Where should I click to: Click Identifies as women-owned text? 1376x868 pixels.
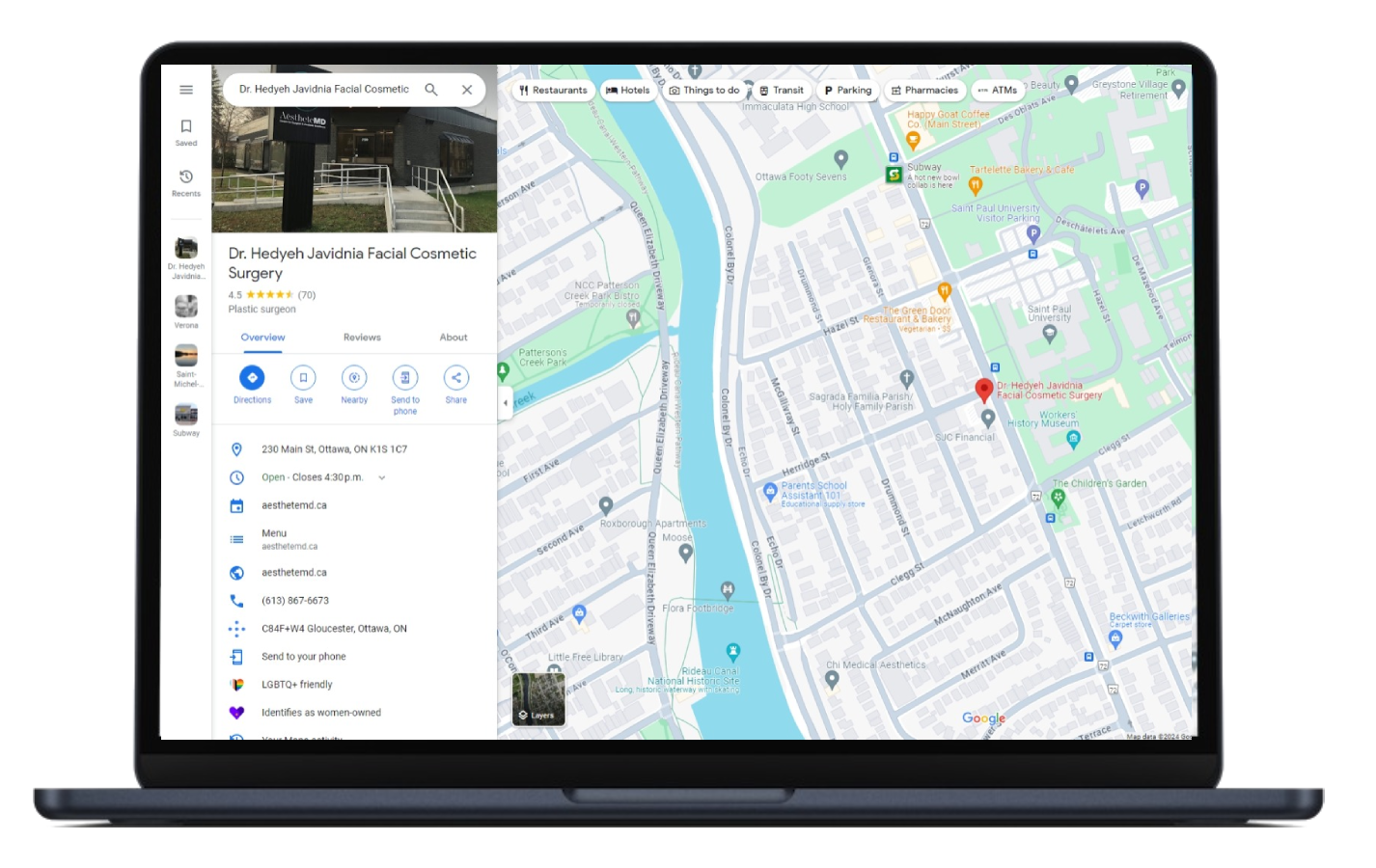321,713
